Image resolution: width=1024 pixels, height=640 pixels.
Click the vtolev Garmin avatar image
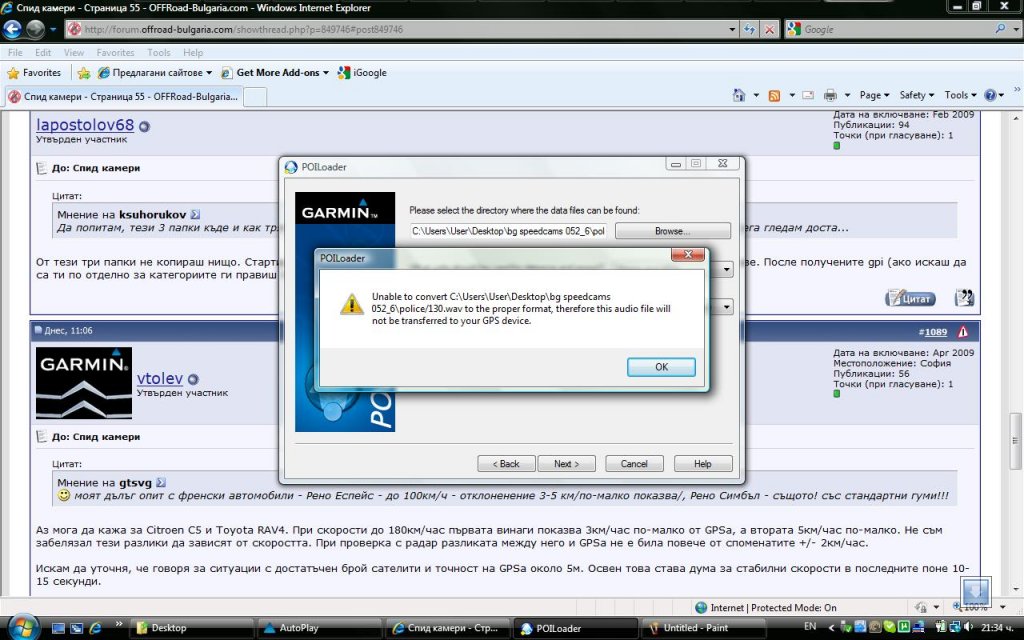click(x=84, y=383)
